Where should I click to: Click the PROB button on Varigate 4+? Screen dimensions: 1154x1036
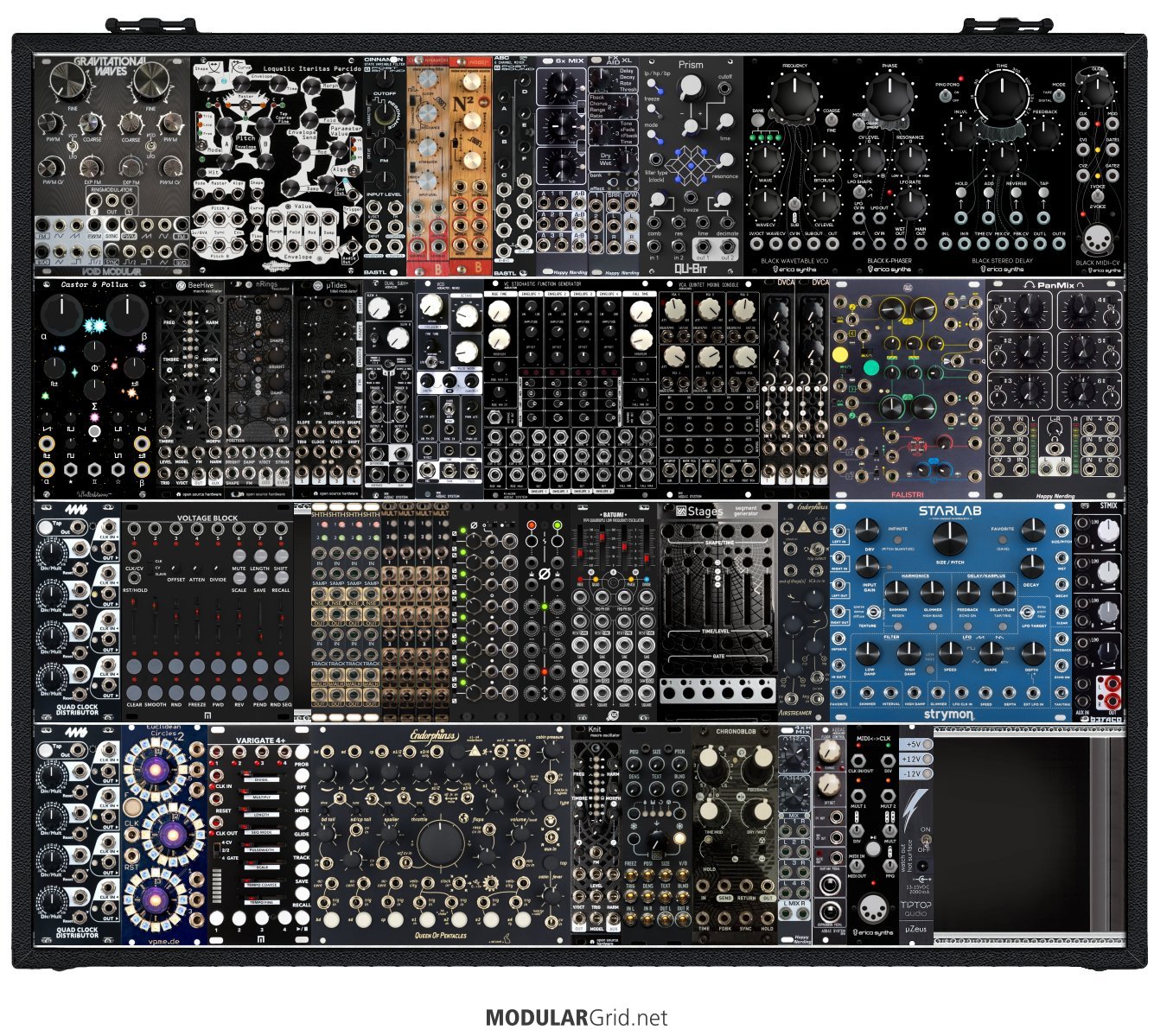point(301,752)
